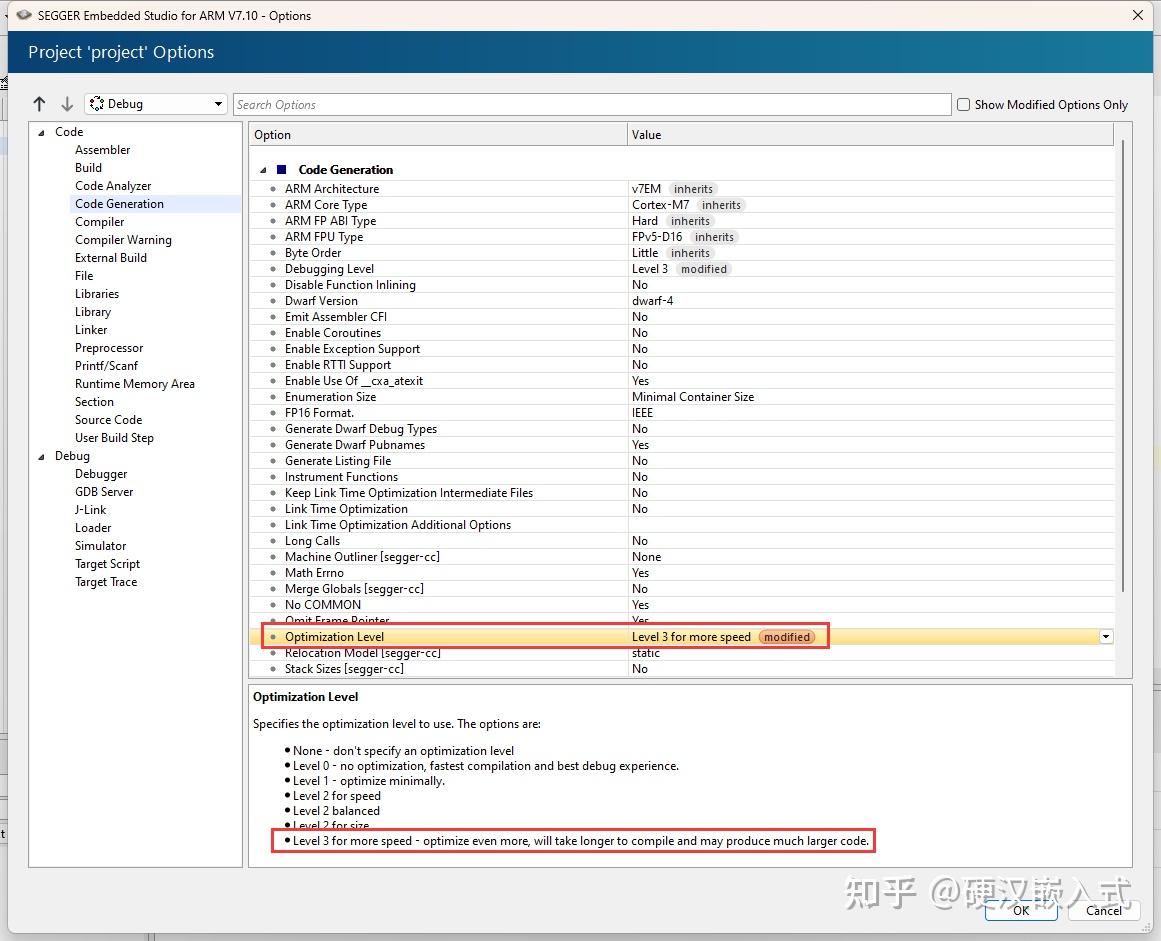This screenshot has width=1161, height=941.
Task: Click the up arrow navigation icon
Action: click(x=39, y=104)
